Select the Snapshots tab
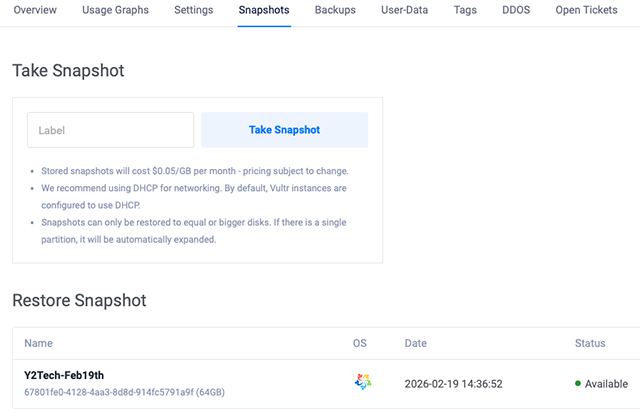 coord(264,10)
